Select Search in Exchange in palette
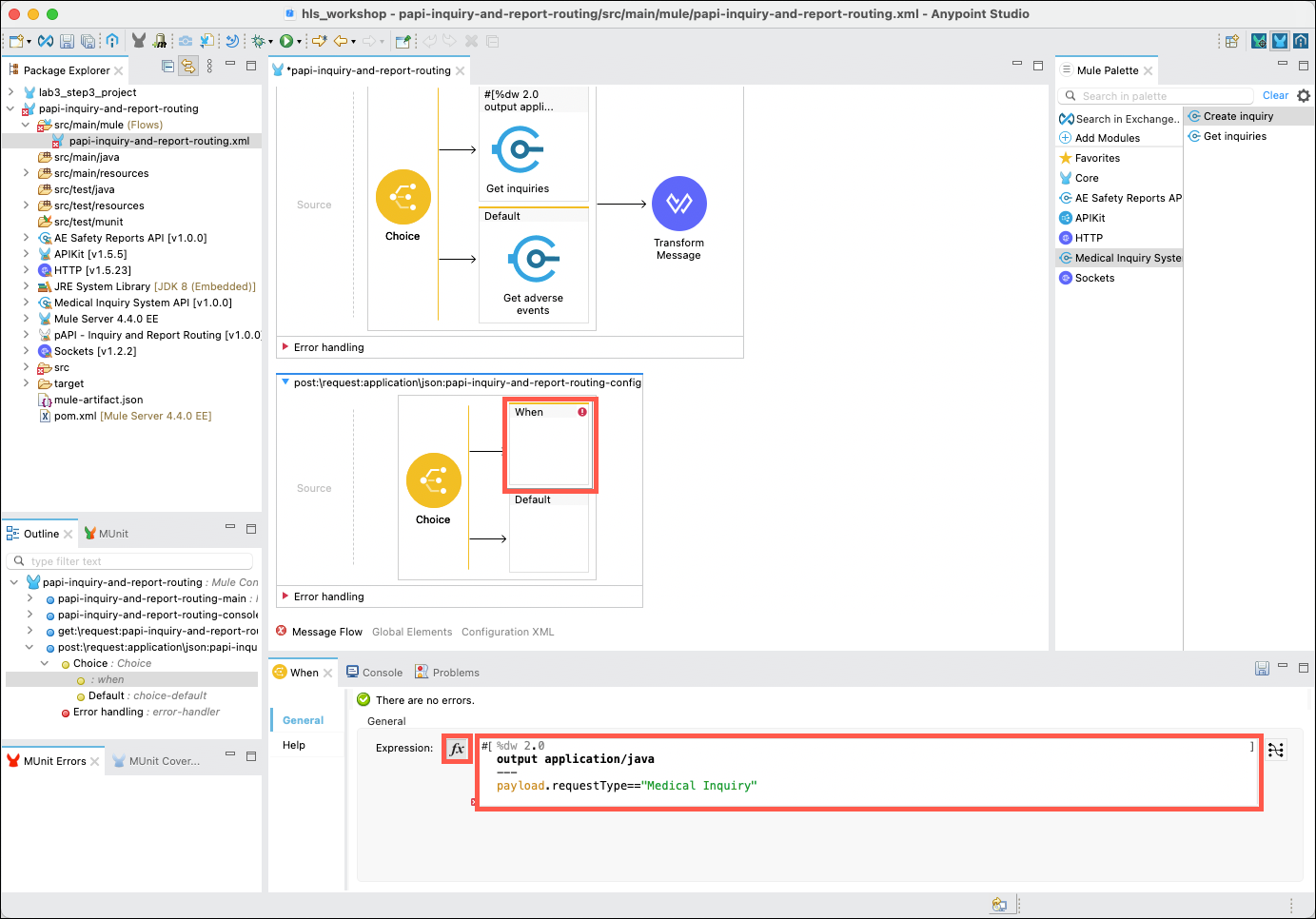Image resolution: width=1316 pixels, height=919 pixels. coord(1119,119)
